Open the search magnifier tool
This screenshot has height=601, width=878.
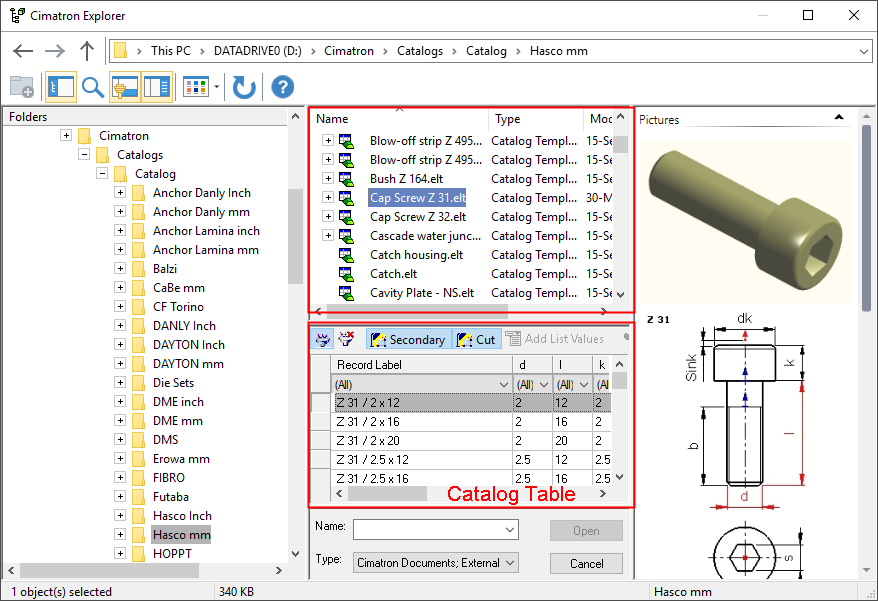click(92, 87)
